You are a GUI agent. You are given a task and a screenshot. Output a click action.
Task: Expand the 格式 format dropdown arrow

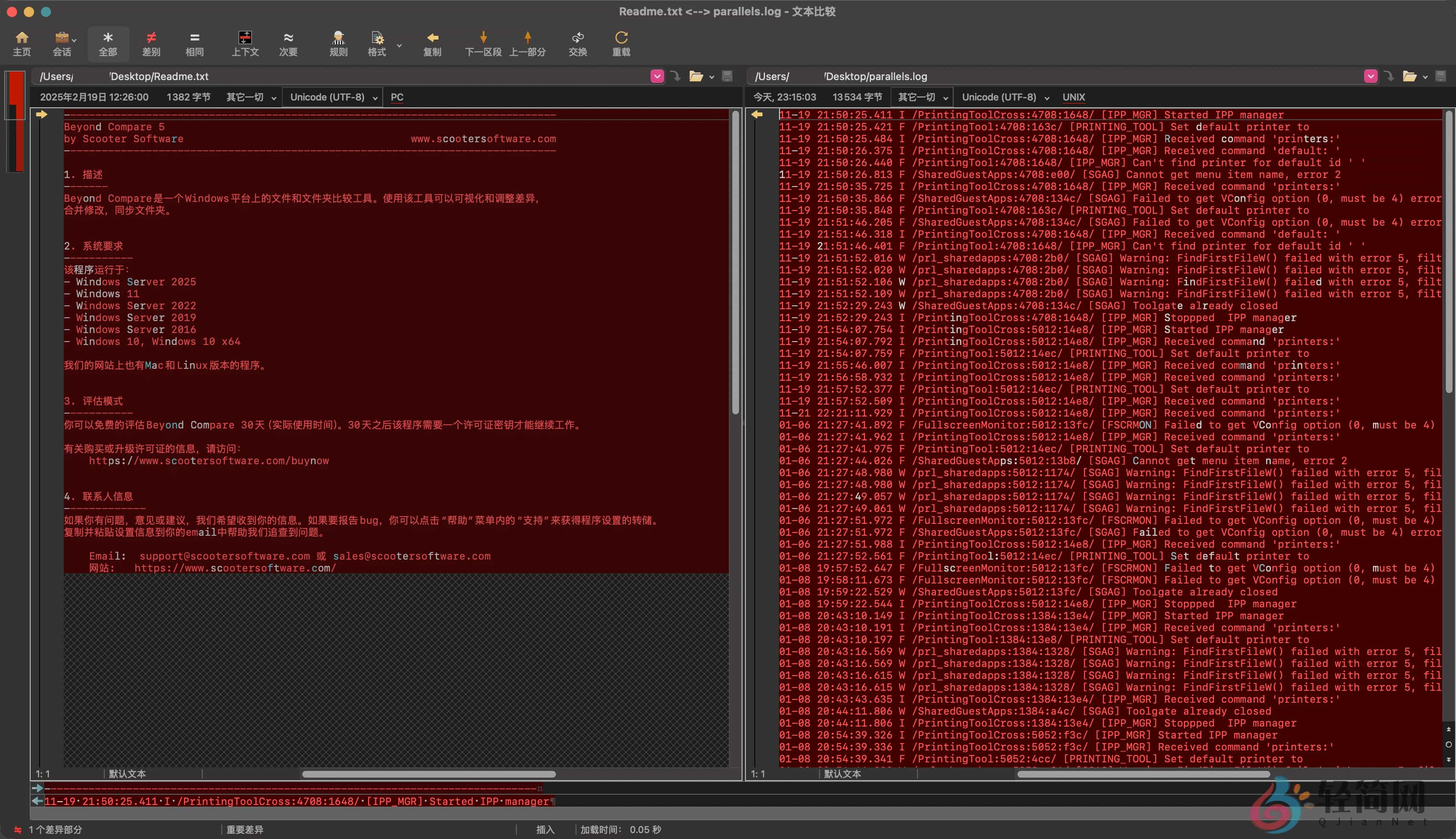coord(399,45)
